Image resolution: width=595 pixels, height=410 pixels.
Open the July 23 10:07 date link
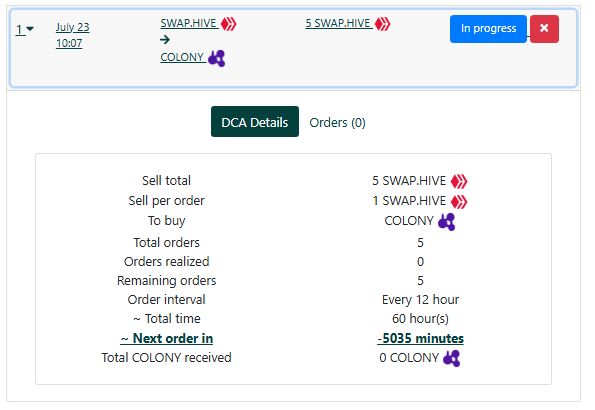pyautogui.click(x=72, y=35)
